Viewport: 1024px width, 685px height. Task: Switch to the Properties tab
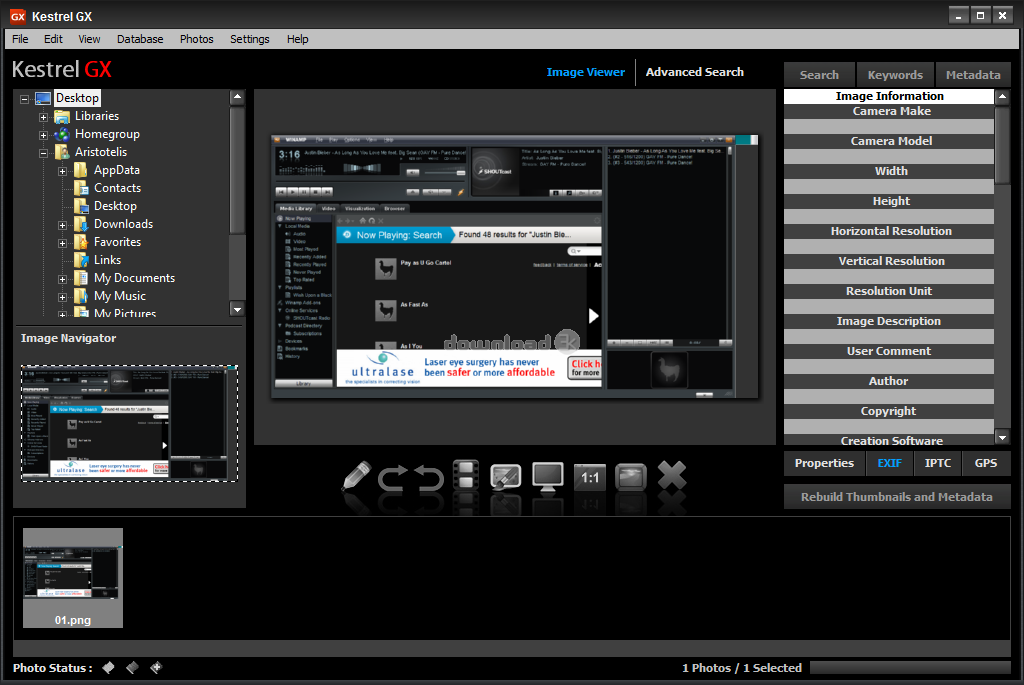coord(824,463)
